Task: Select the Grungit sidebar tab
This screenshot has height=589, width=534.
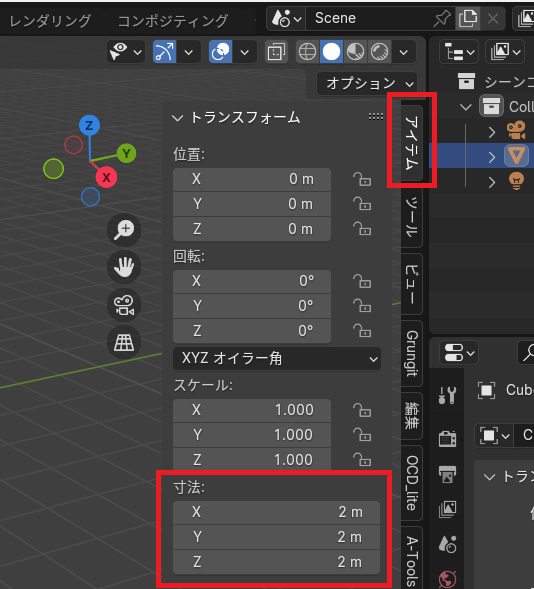Action: pos(412,353)
